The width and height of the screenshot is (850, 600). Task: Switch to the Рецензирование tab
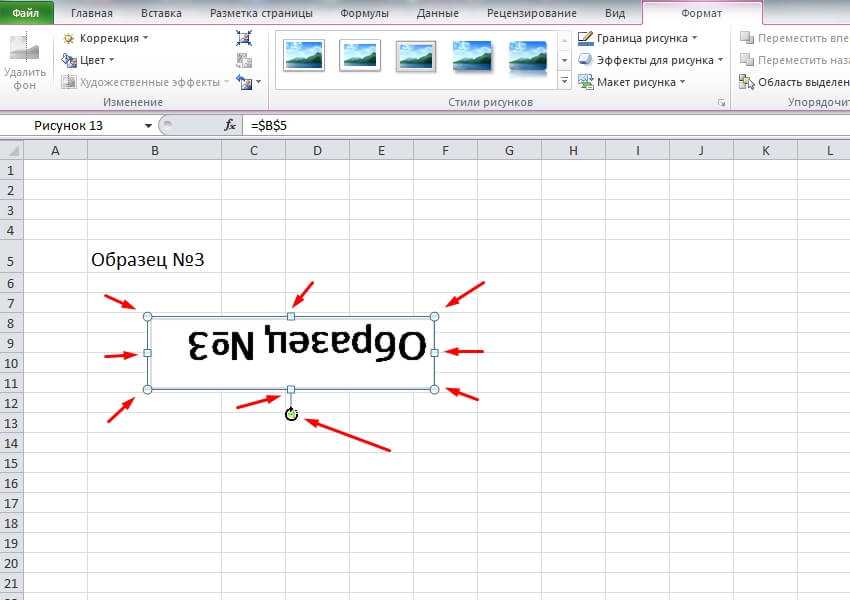531,13
